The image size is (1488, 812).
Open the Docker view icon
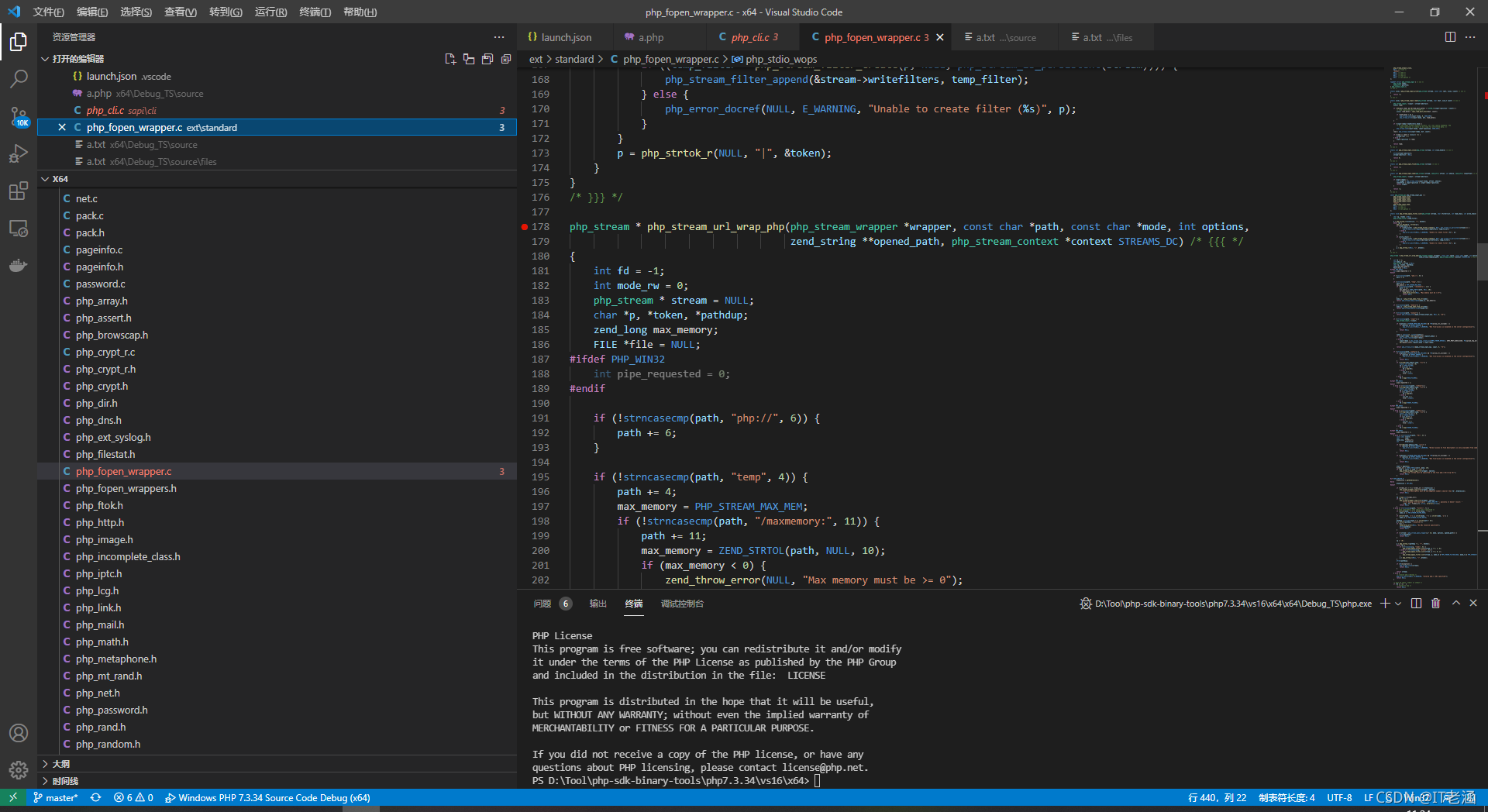pyautogui.click(x=19, y=266)
